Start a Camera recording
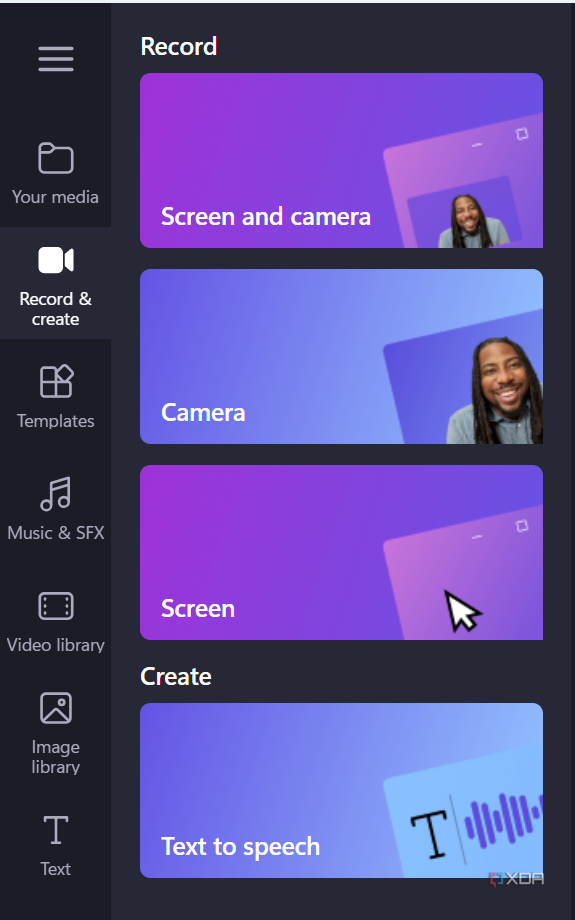Image resolution: width=575 pixels, height=920 pixels. click(x=341, y=356)
